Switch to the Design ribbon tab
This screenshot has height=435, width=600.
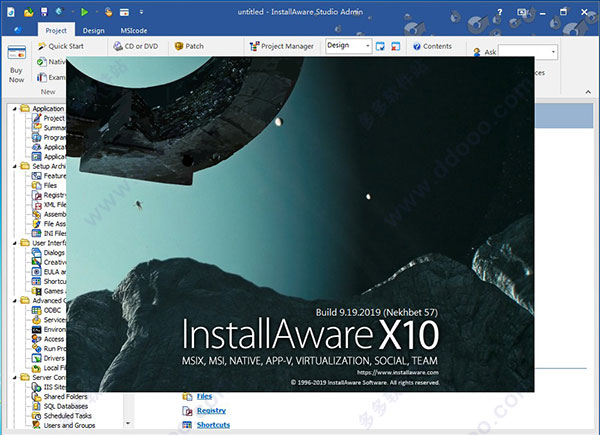pyautogui.click(x=93, y=31)
